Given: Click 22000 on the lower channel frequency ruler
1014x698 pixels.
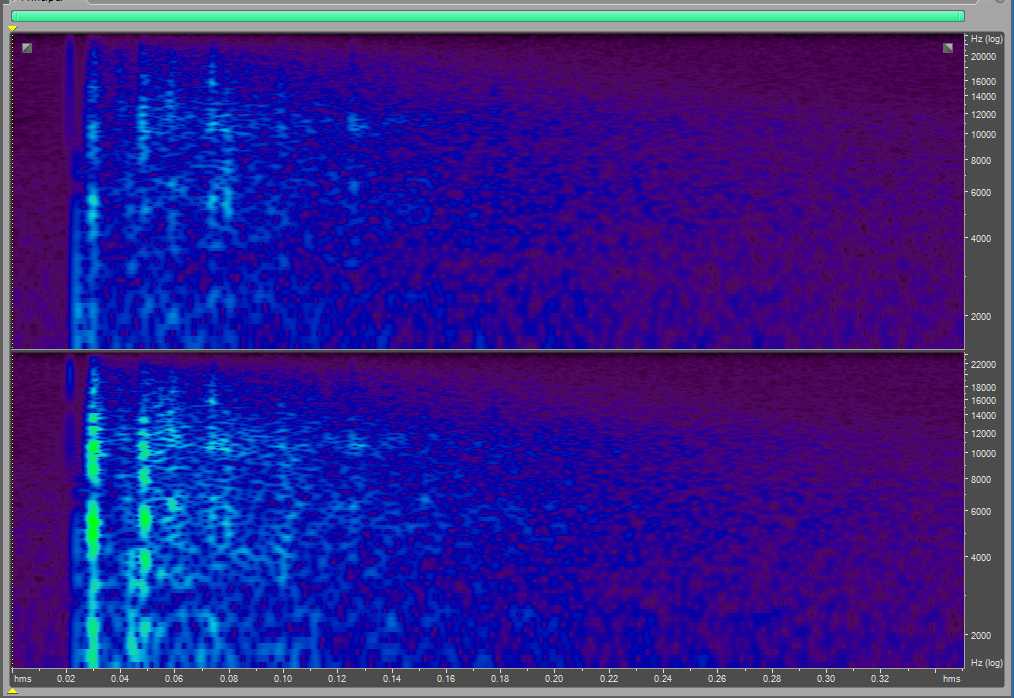Looking at the screenshot, I should (x=984, y=365).
